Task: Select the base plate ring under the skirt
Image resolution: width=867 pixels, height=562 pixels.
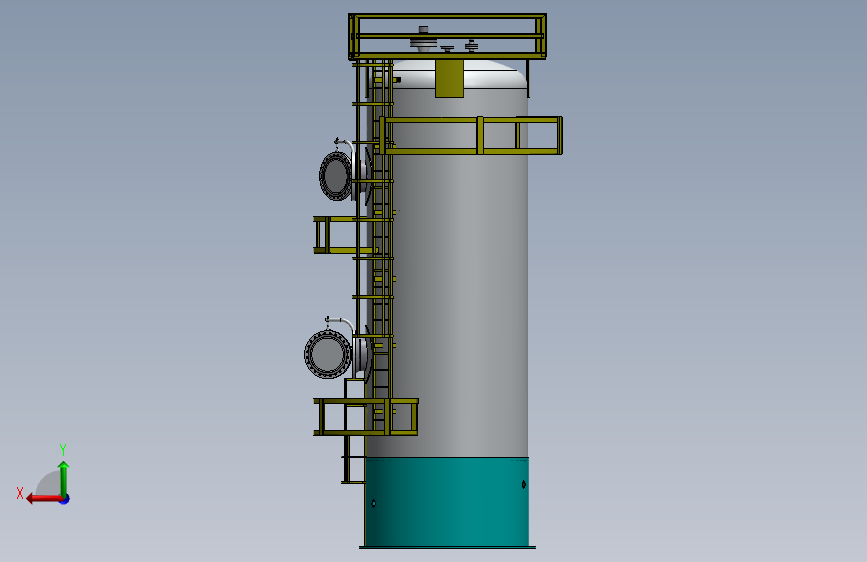Action: tap(447, 548)
